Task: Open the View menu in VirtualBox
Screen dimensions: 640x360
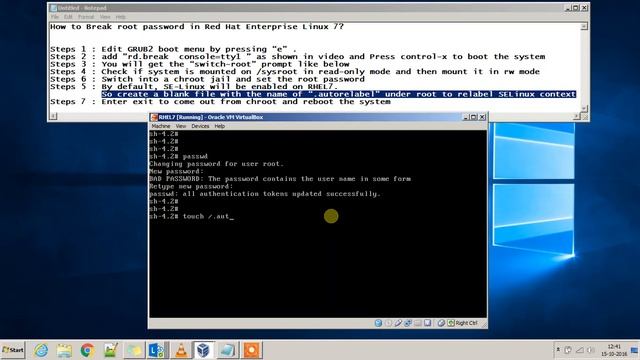Action: pyautogui.click(x=181, y=126)
